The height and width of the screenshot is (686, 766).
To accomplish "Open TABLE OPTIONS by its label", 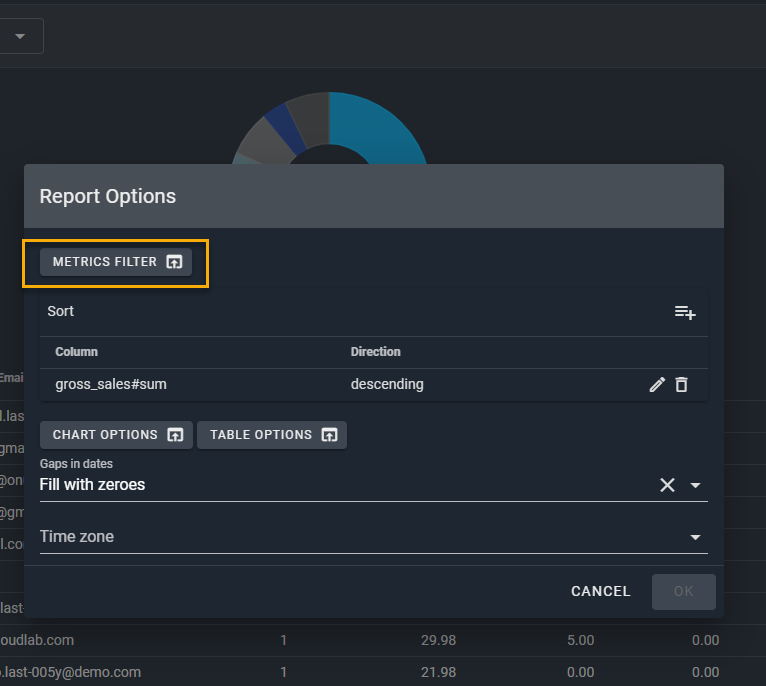I will click(261, 435).
